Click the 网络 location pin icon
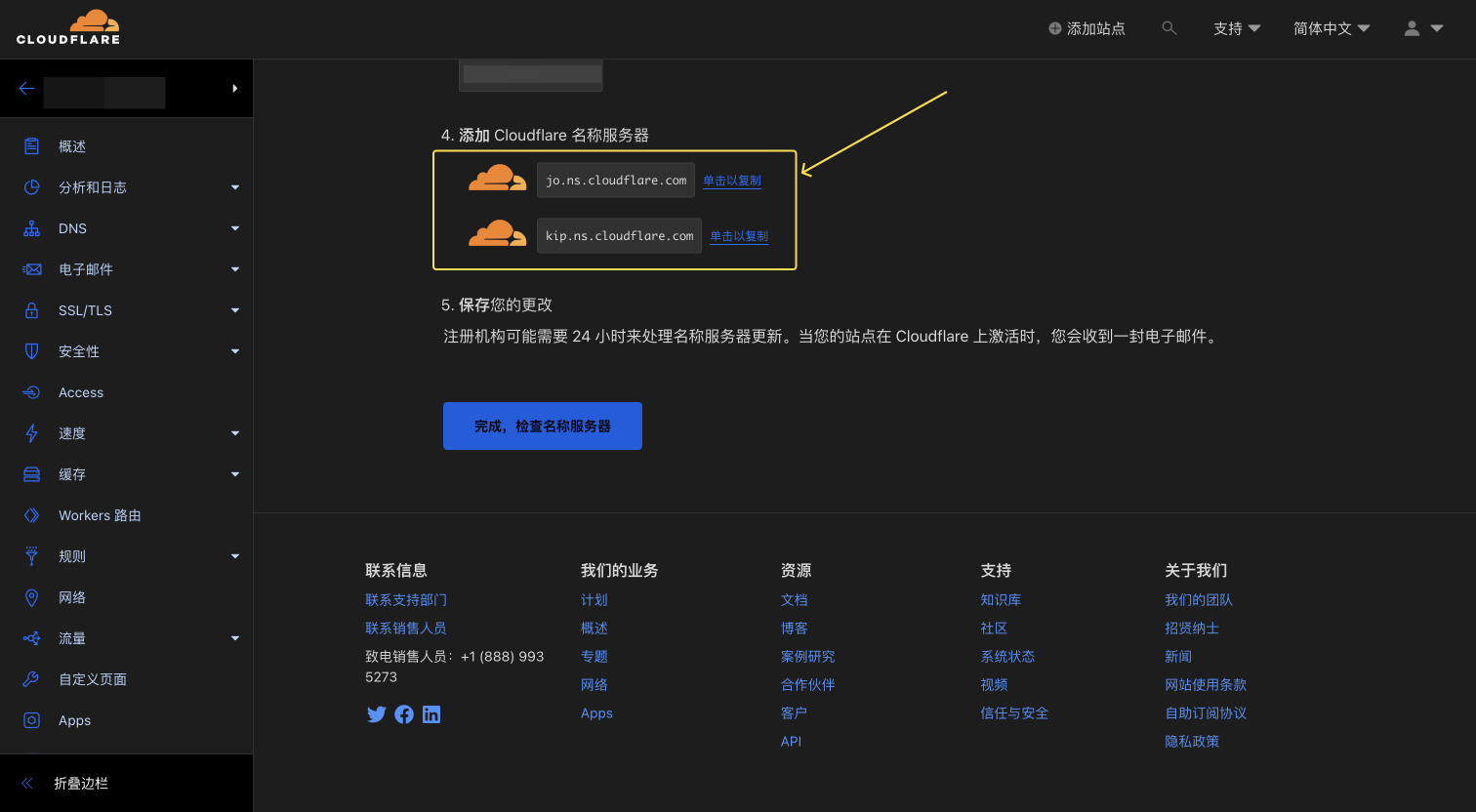 click(x=32, y=597)
